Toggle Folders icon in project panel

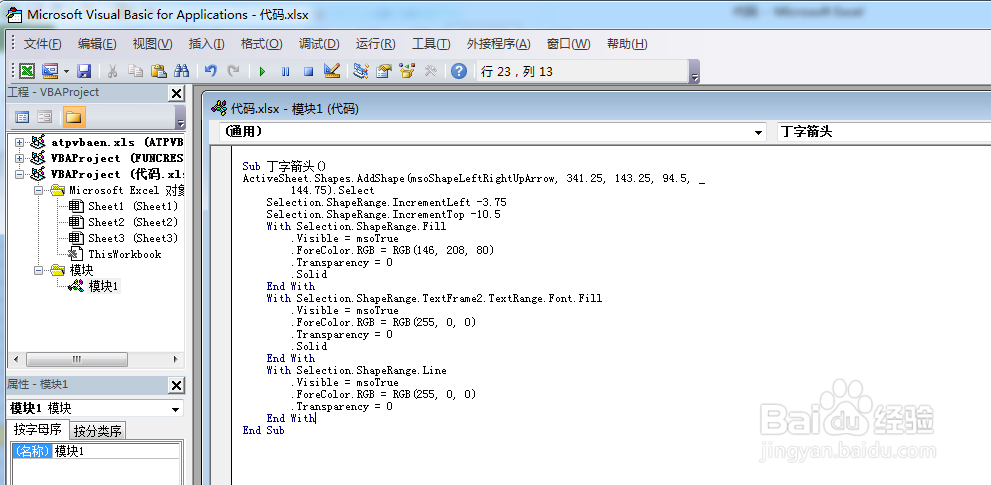[74, 117]
